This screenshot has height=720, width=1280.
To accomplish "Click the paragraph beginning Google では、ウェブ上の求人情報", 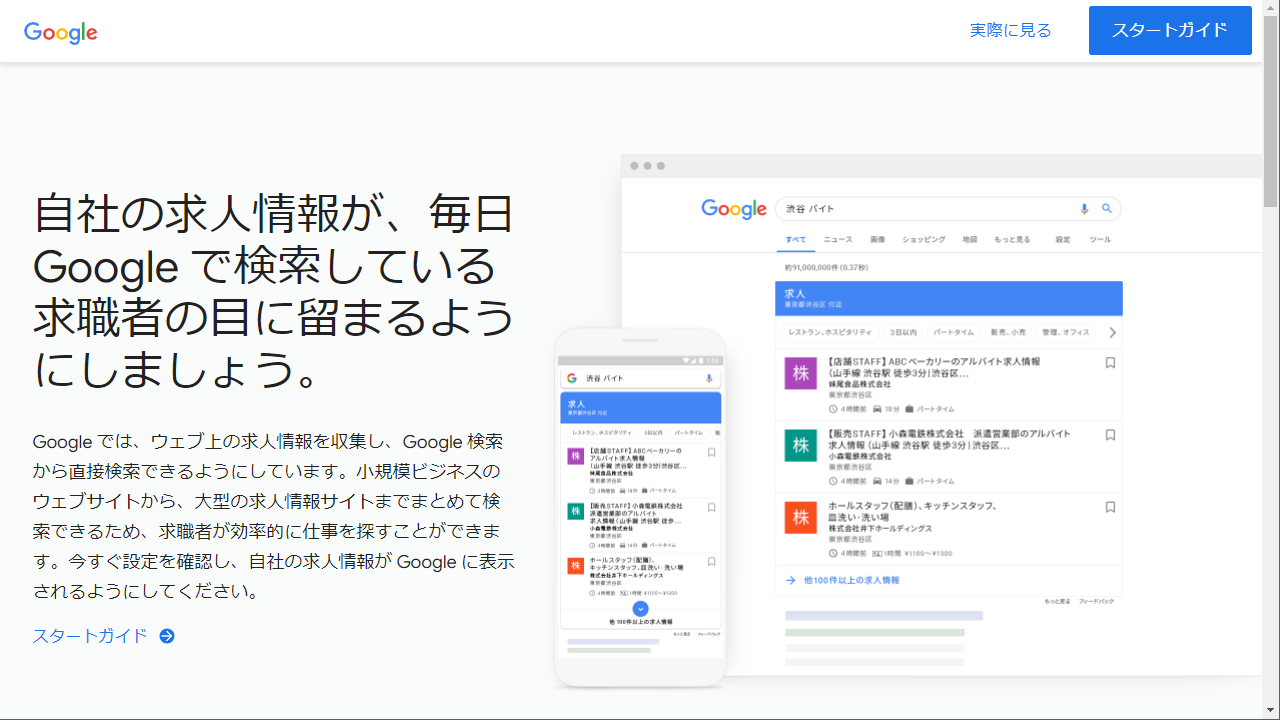I will 274,516.
